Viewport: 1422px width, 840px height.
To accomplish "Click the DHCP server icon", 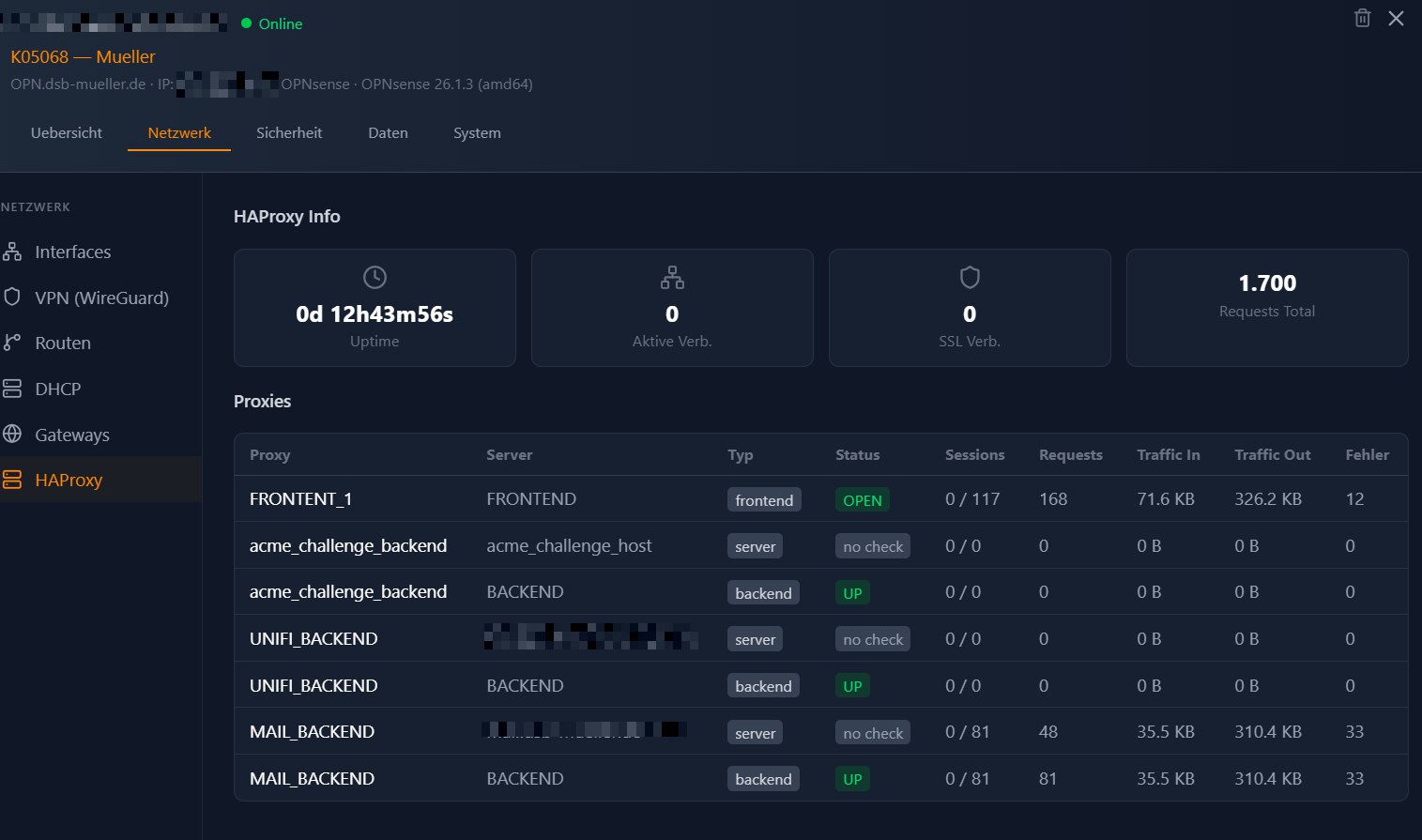I will pyautogui.click(x=12, y=389).
